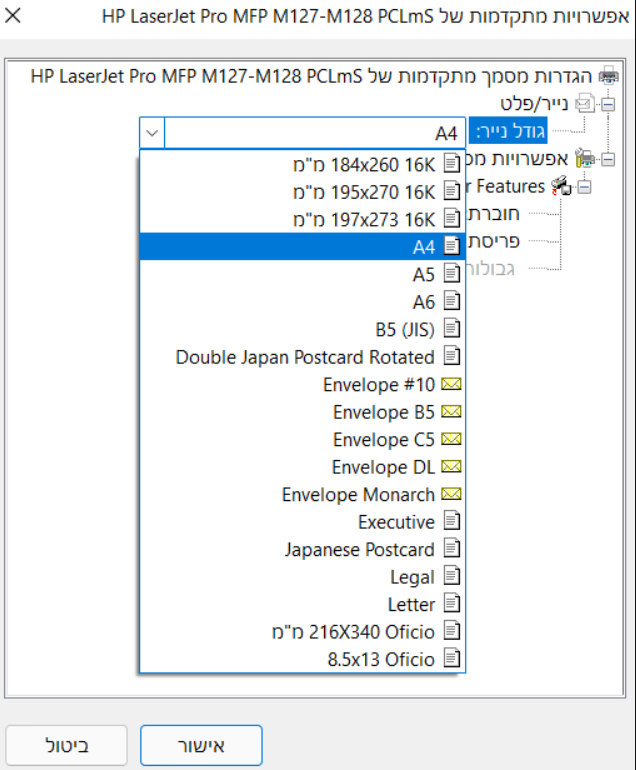Choose A4 in the paper size list
Screen dimensions: 636x770
303,247
